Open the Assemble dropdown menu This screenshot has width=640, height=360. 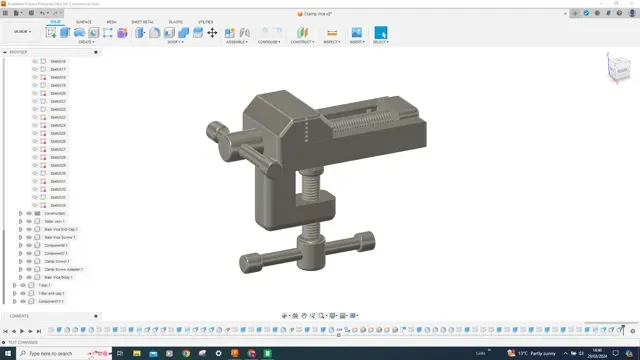[237, 42]
